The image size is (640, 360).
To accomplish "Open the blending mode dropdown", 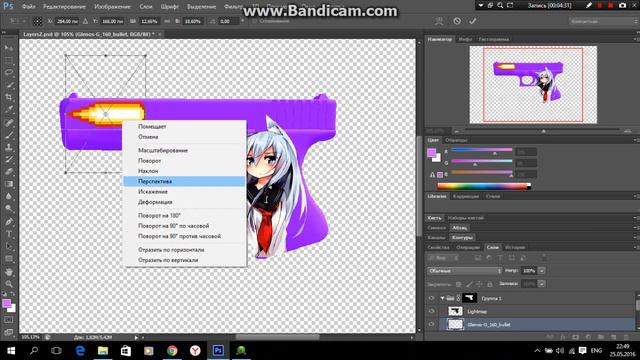I will (x=464, y=271).
